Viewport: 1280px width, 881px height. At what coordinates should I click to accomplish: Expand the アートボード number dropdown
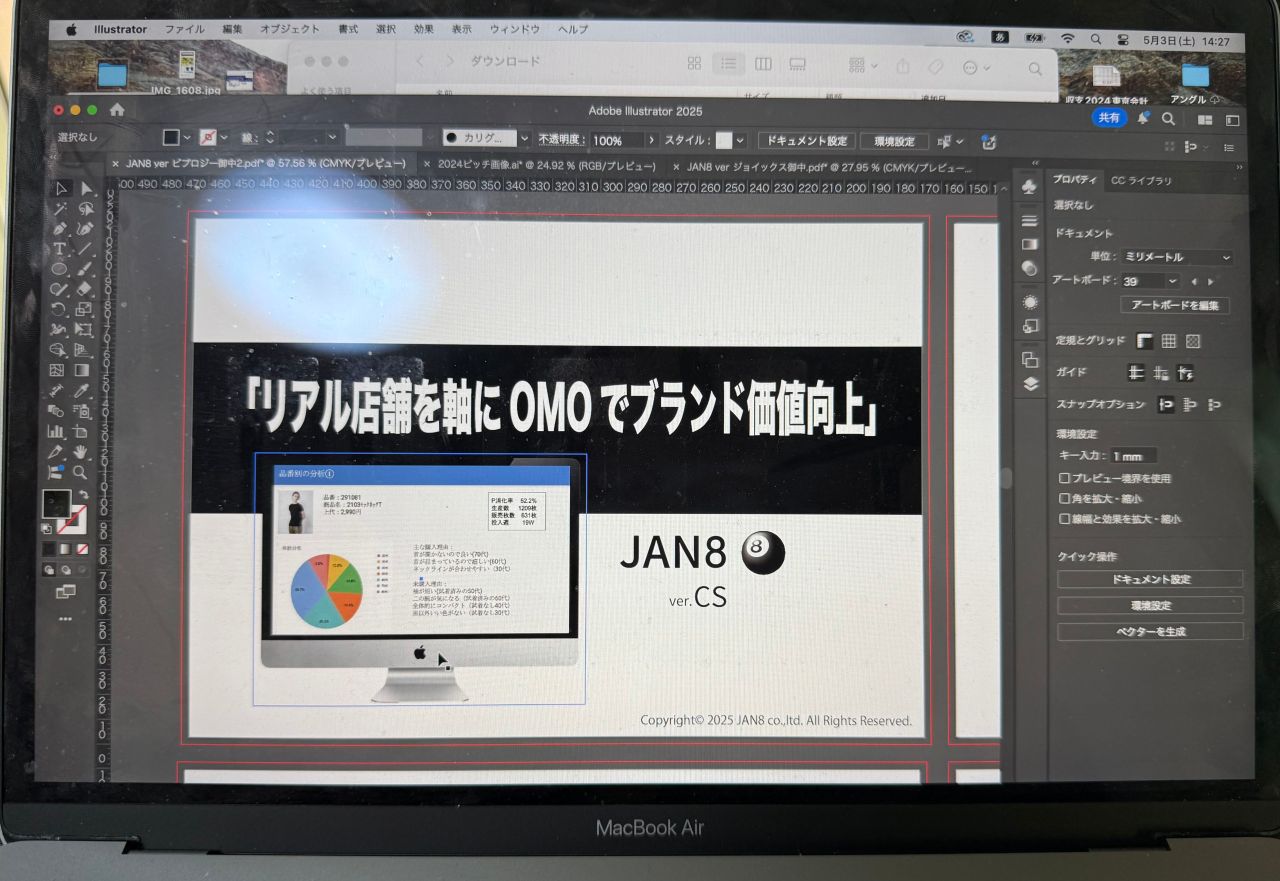(1172, 282)
